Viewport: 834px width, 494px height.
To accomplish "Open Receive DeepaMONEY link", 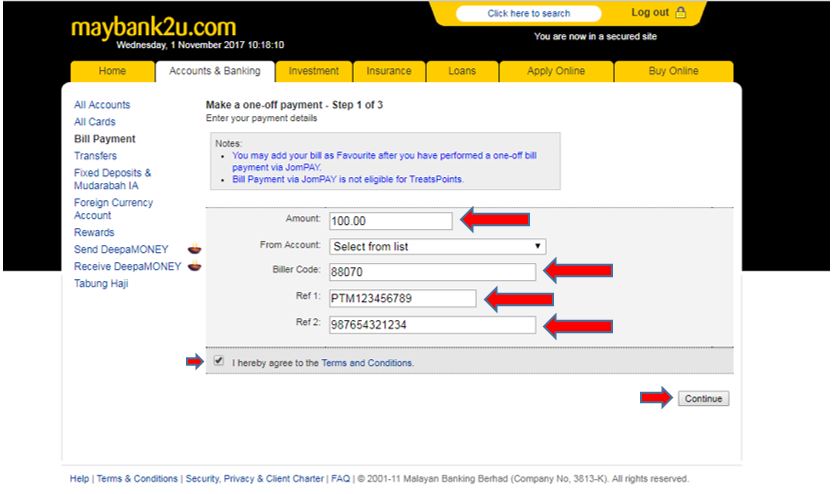I will click(x=128, y=266).
